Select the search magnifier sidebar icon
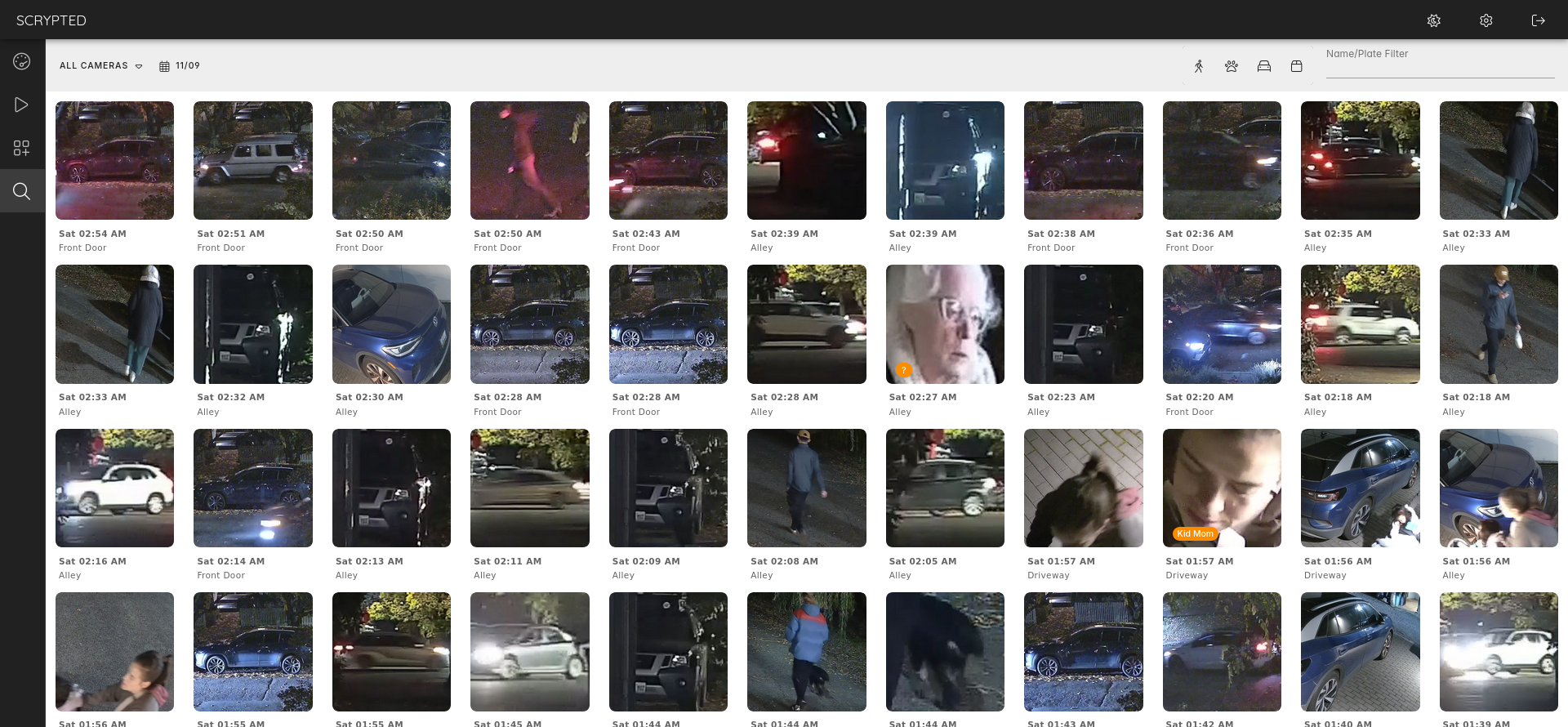The height and width of the screenshot is (727, 1568). 22,191
